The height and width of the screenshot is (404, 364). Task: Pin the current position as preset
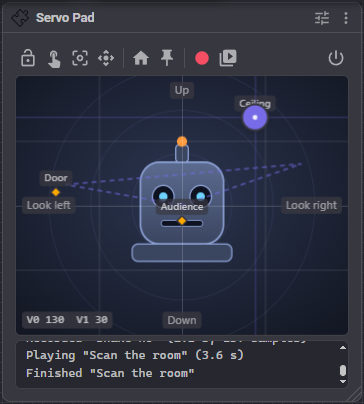167,58
